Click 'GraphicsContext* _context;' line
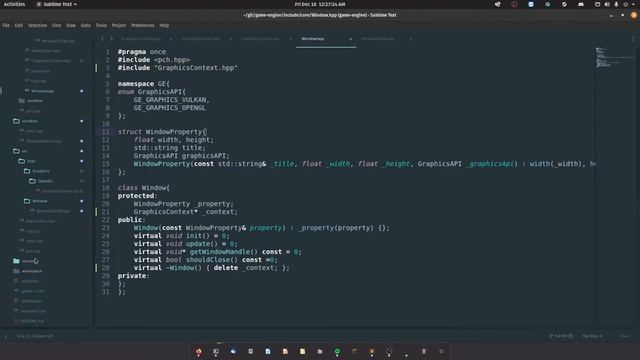The height and width of the screenshot is (360, 640). pos(185,212)
